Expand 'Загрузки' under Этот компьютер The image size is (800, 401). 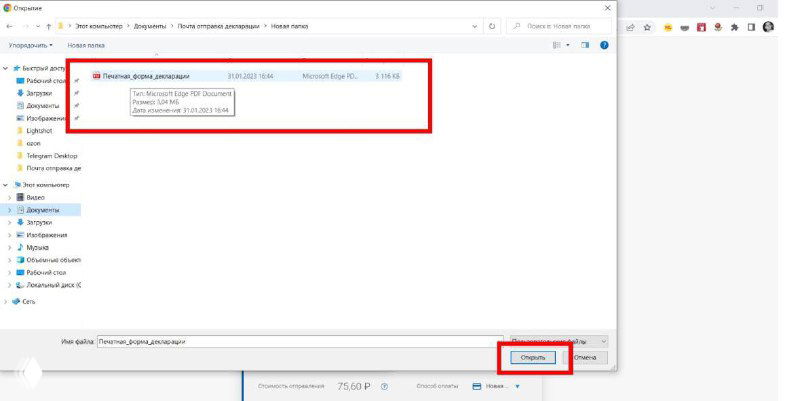(9, 222)
